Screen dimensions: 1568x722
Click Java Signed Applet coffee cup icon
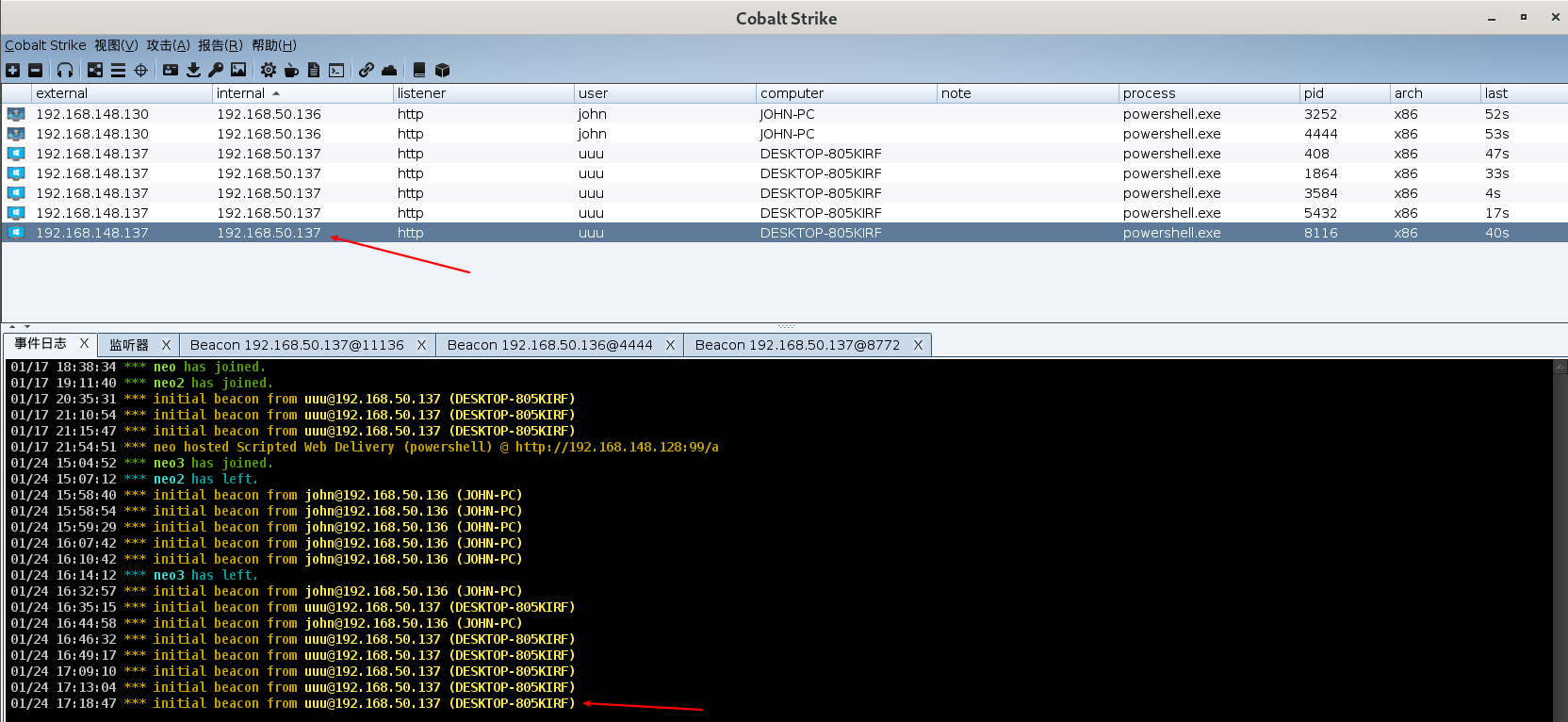[x=291, y=70]
